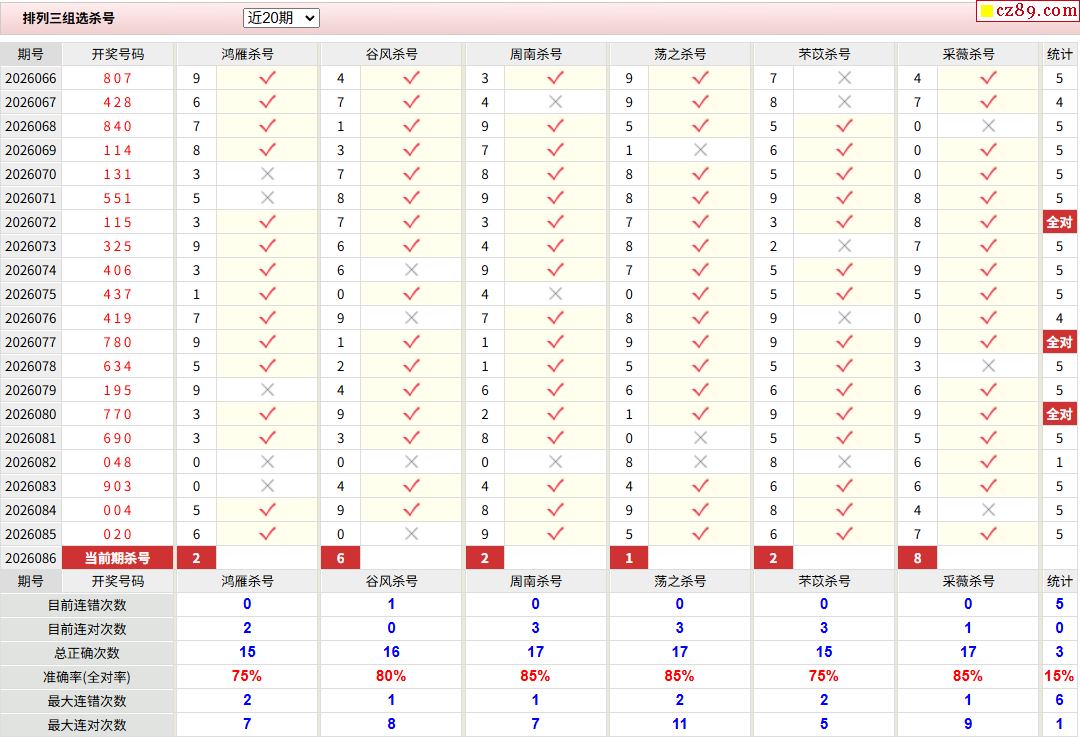
Task: Click the red 当前期杀号 label
Action: [x=118, y=558]
